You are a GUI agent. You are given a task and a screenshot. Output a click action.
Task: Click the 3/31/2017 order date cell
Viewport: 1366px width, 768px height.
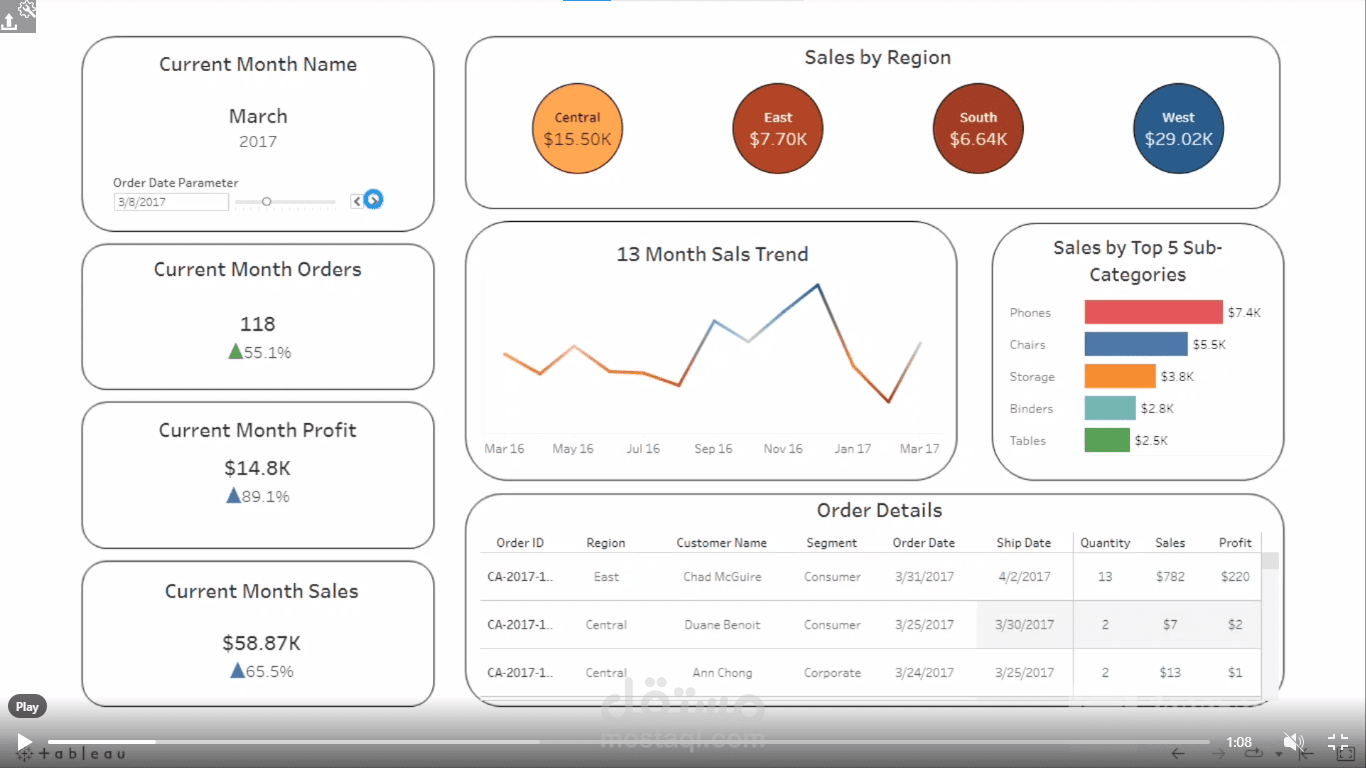coord(924,577)
